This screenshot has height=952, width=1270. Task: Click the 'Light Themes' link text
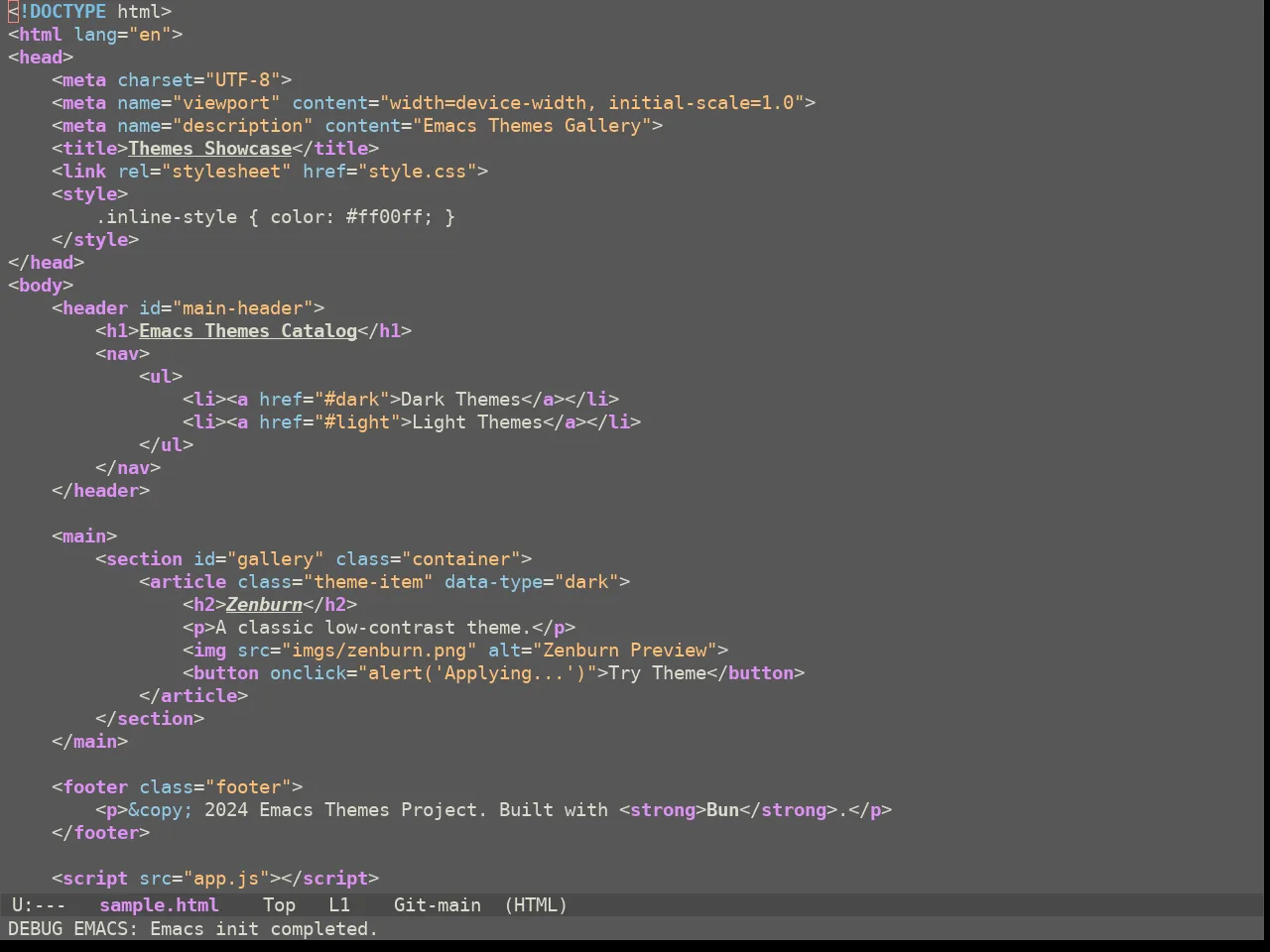click(478, 422)
